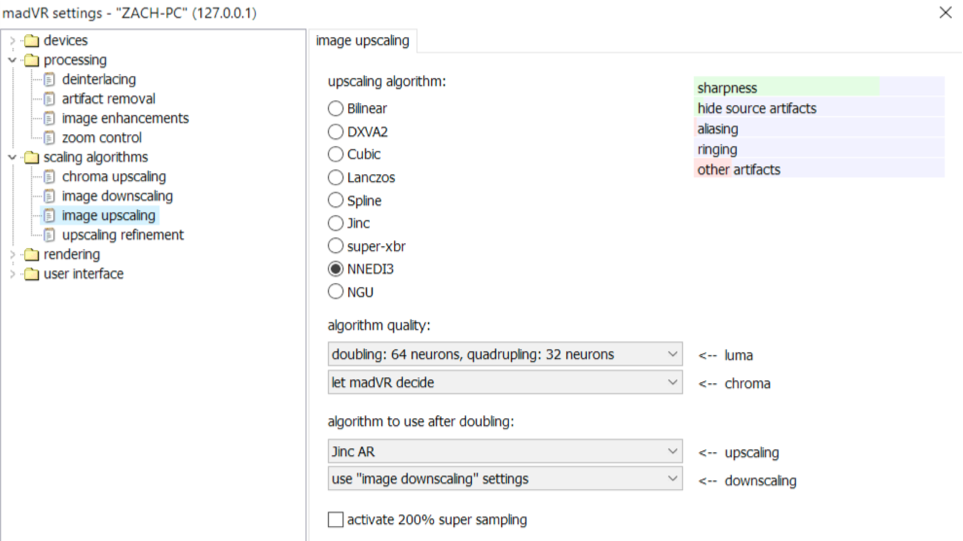Close the madVR settings window
This screenshot has width=963, height=541.
(945, 12)
